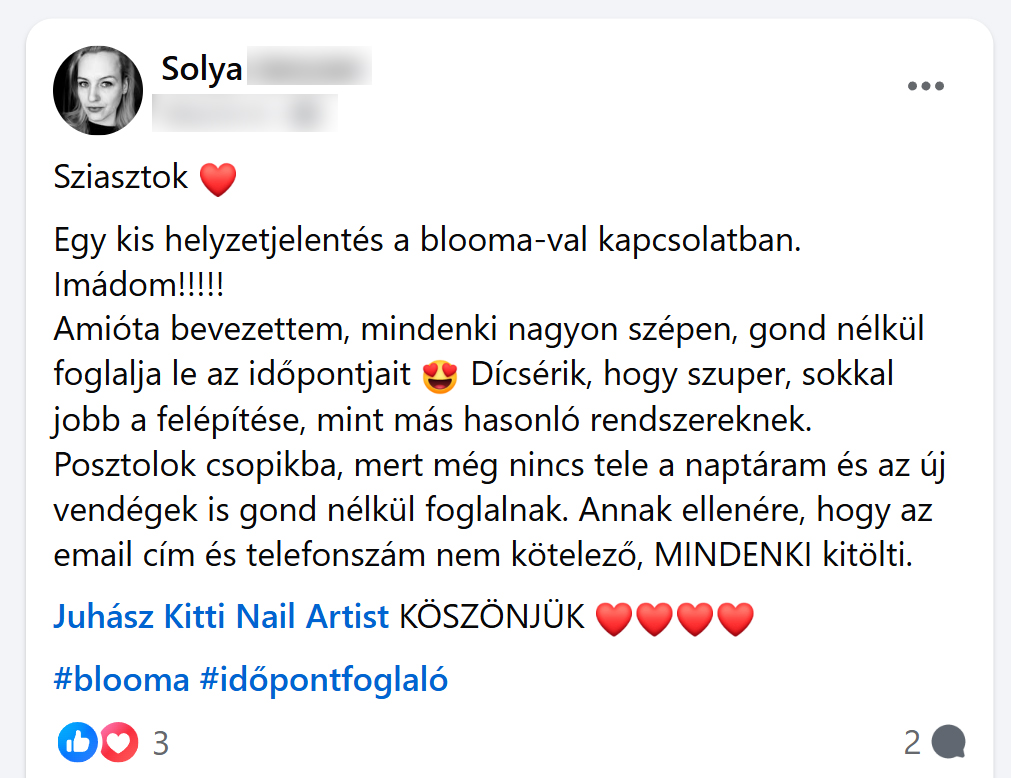Click the comment count number 2
1011x778 pixels.
point(912,743)
